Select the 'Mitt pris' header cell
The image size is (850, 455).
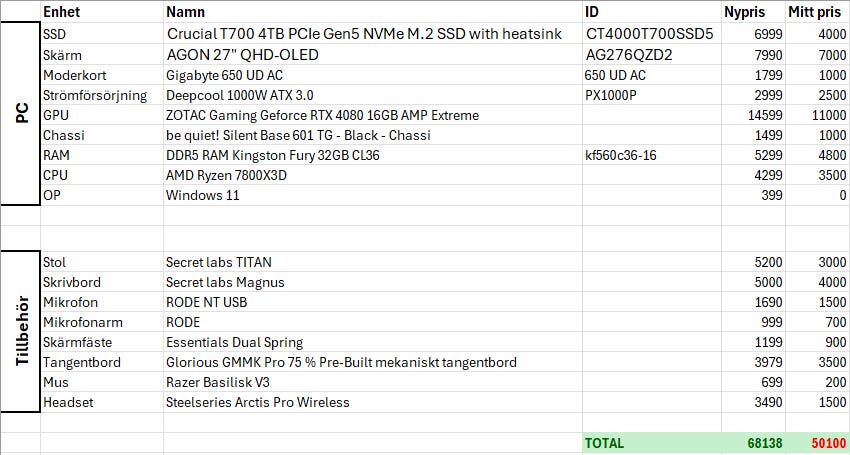tap(817, 11)
